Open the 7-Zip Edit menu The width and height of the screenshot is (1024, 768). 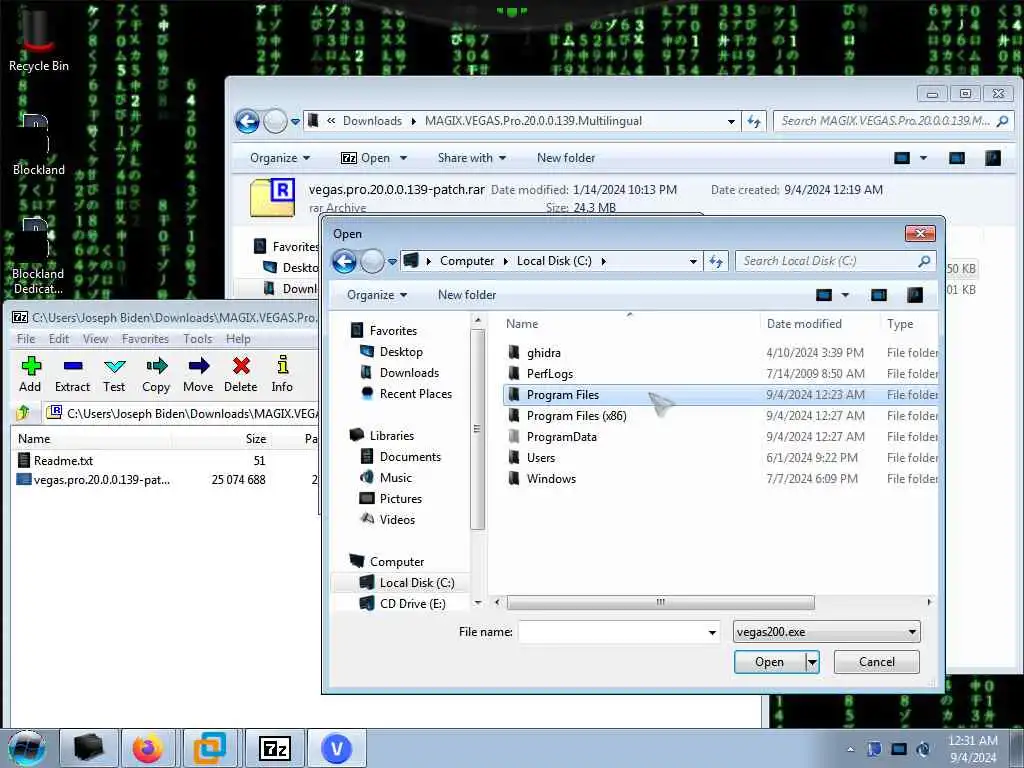59,338
